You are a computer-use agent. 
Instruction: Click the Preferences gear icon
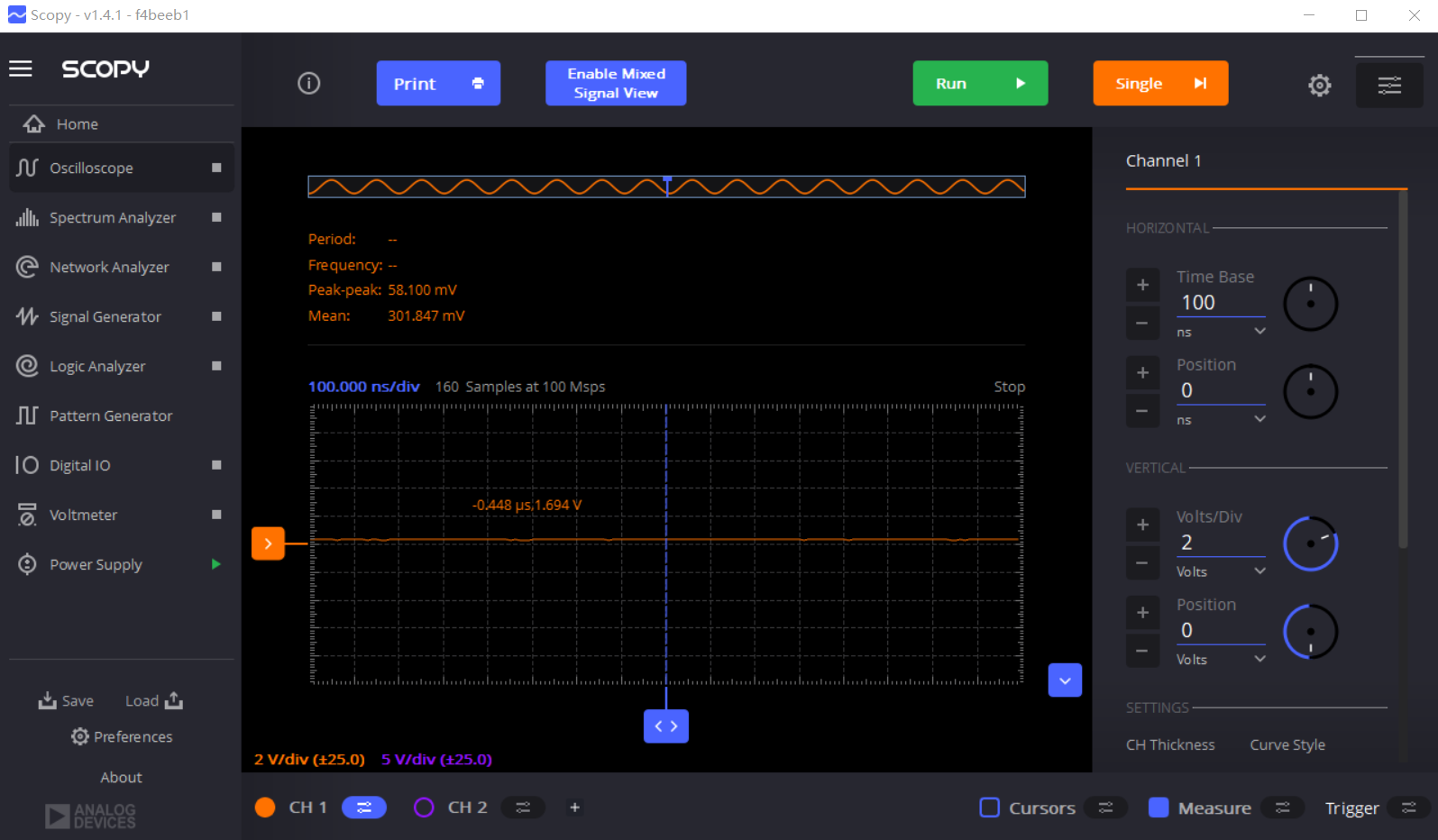[x=80, y=736]
